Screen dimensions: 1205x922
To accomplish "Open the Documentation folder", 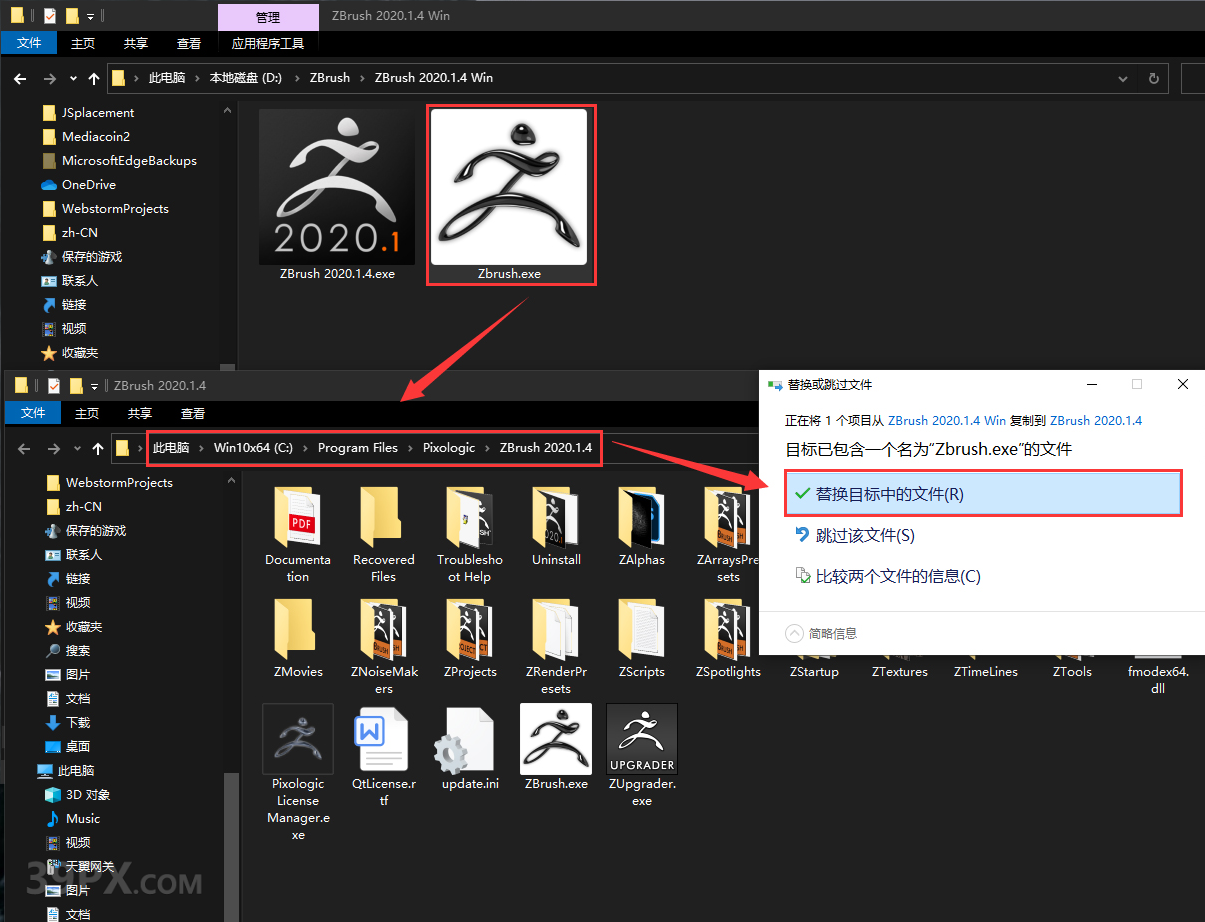I will pyautogui.click(x=297, y=535).
